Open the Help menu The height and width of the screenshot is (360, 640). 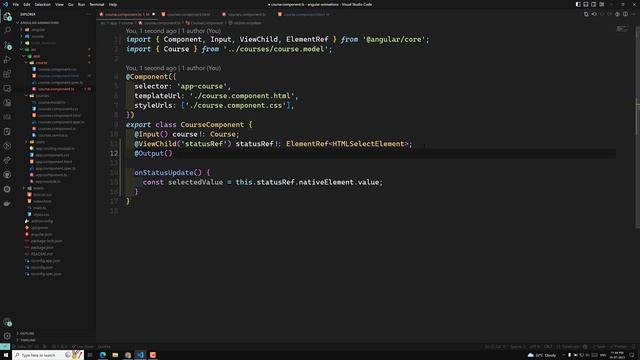[x=113, y=4]
